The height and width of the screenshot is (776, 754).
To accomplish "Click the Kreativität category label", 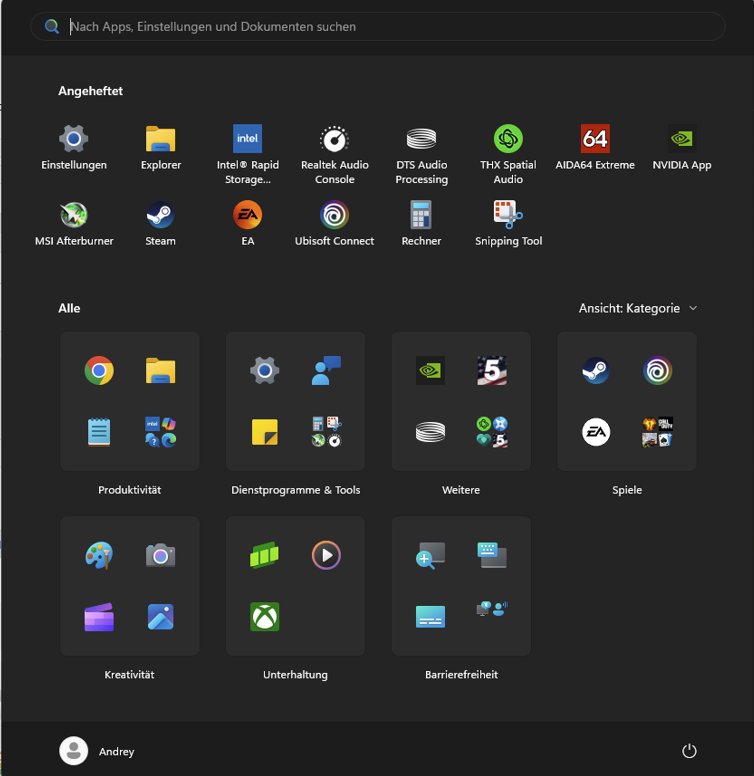I will point(130,675).
